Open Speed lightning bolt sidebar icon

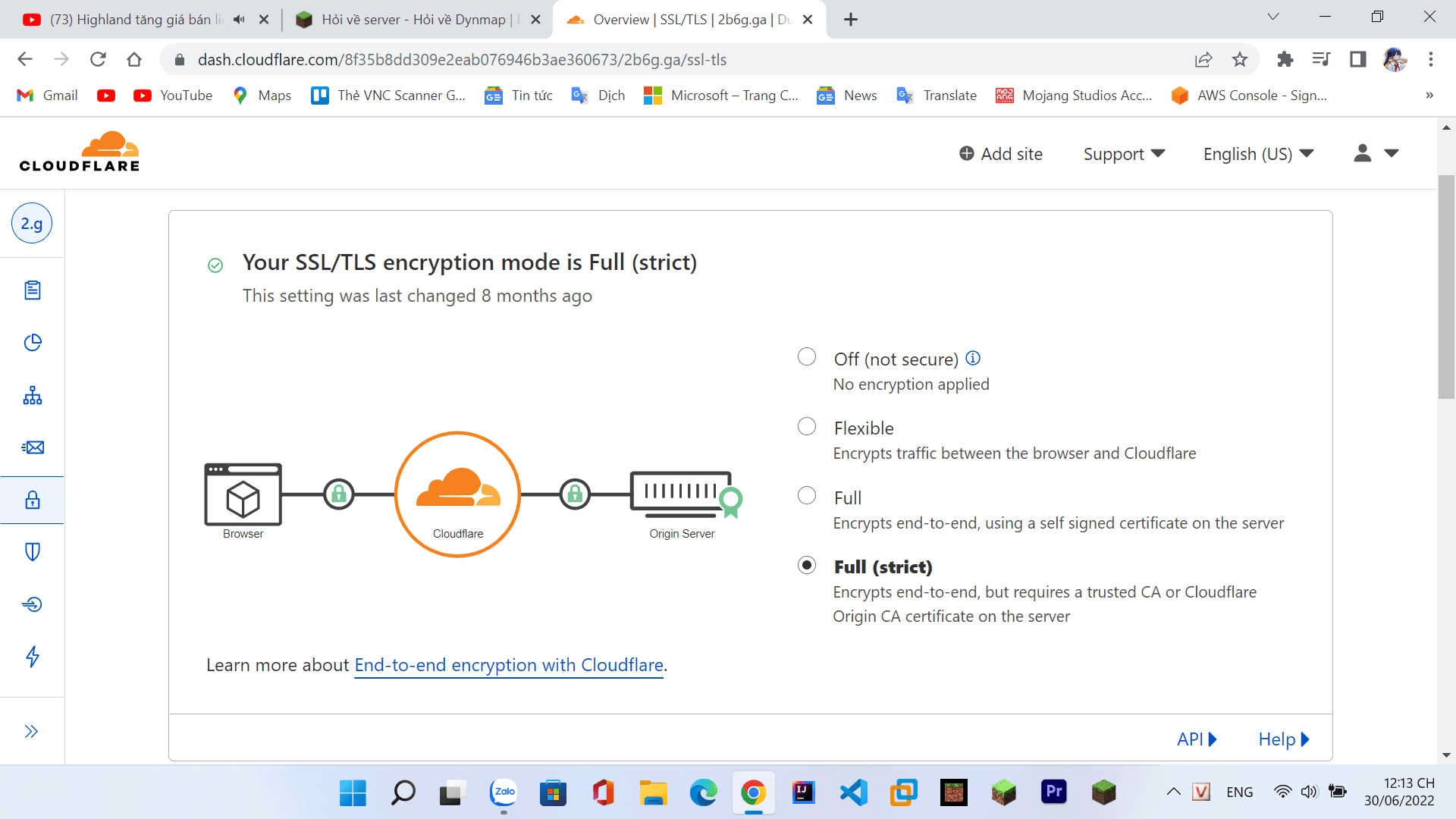32,657
